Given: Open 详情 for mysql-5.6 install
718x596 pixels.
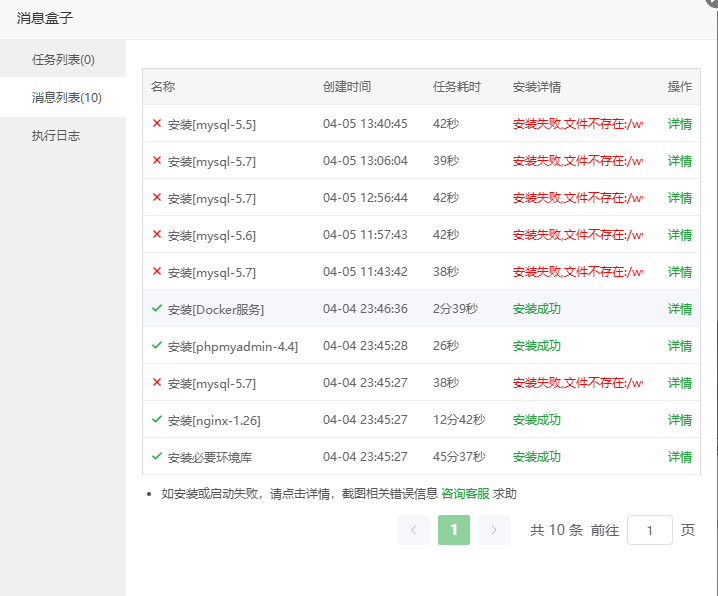Looking at the screenshot, I should click(680, 235).
